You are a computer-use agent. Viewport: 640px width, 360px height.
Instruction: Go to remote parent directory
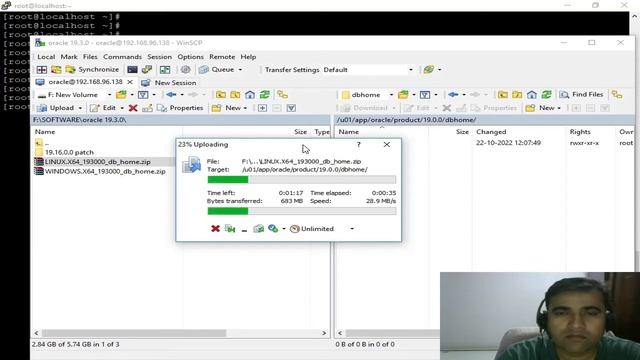(x=503, y=95)
